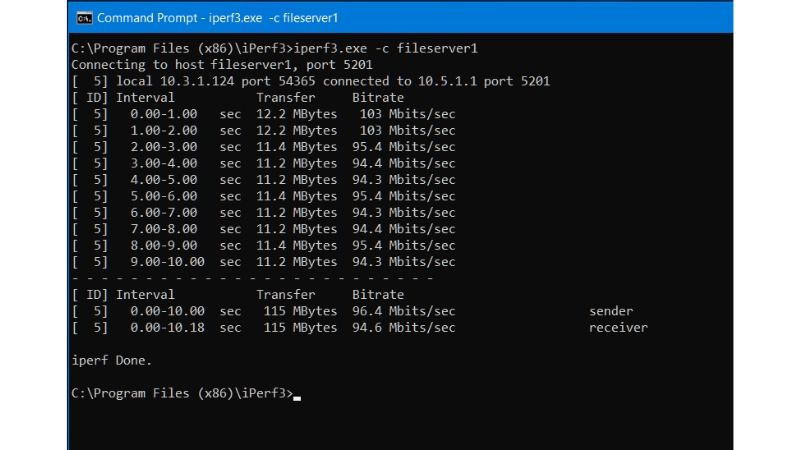800x450 pixels.
Task: Click interval '7.00-8.00' row
Action: coord(264,229)
